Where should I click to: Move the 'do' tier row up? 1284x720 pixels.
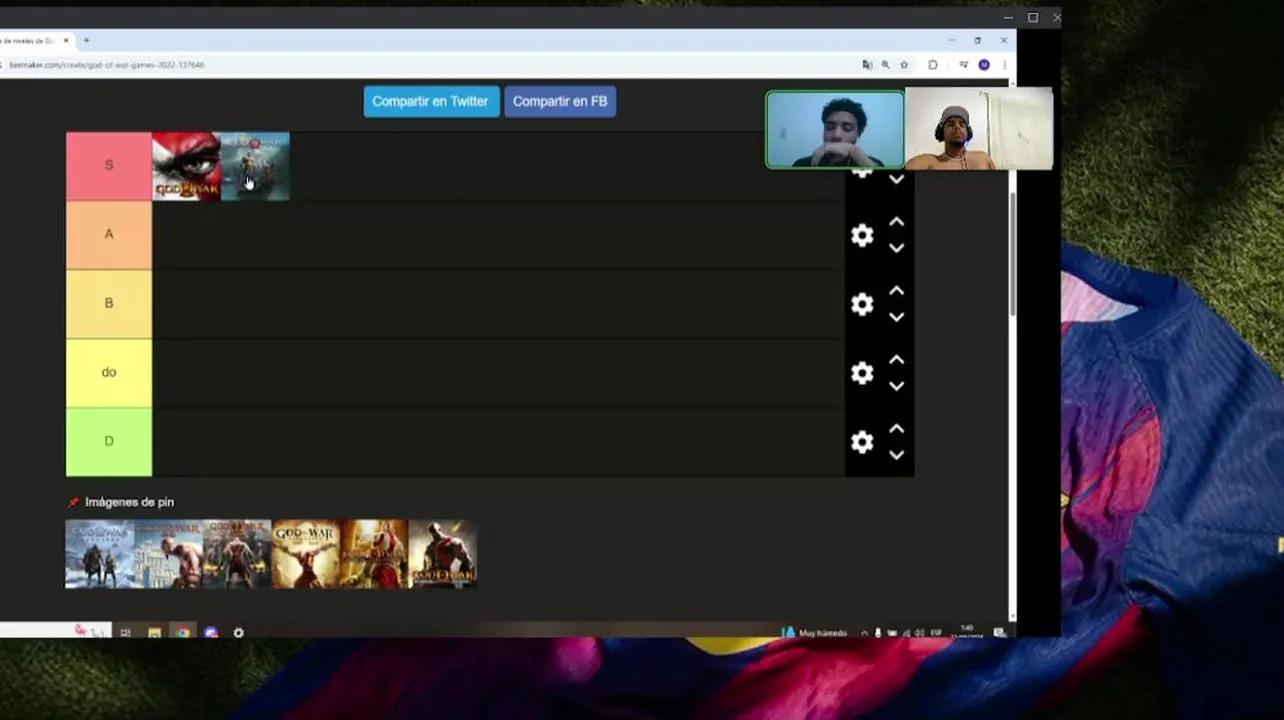pos(896,360)
